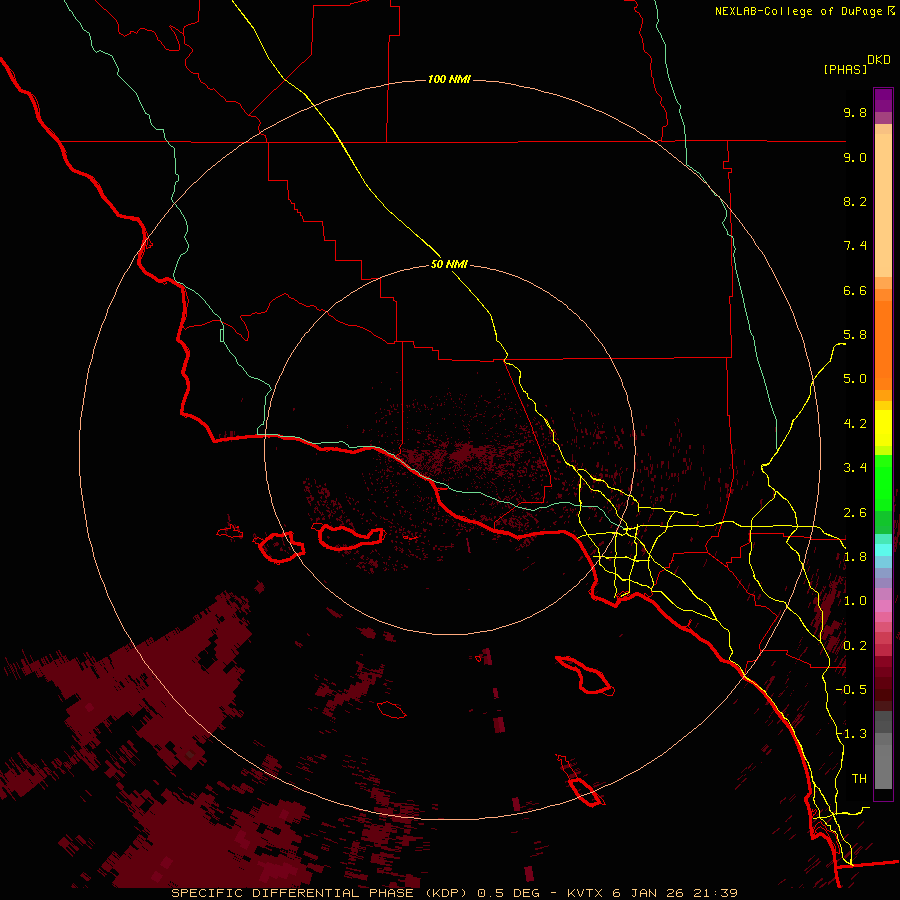Pick the bright yellow swatch near 4.2
The width and height of the screenshot is (900, 900).
click(x=883, y=426)
